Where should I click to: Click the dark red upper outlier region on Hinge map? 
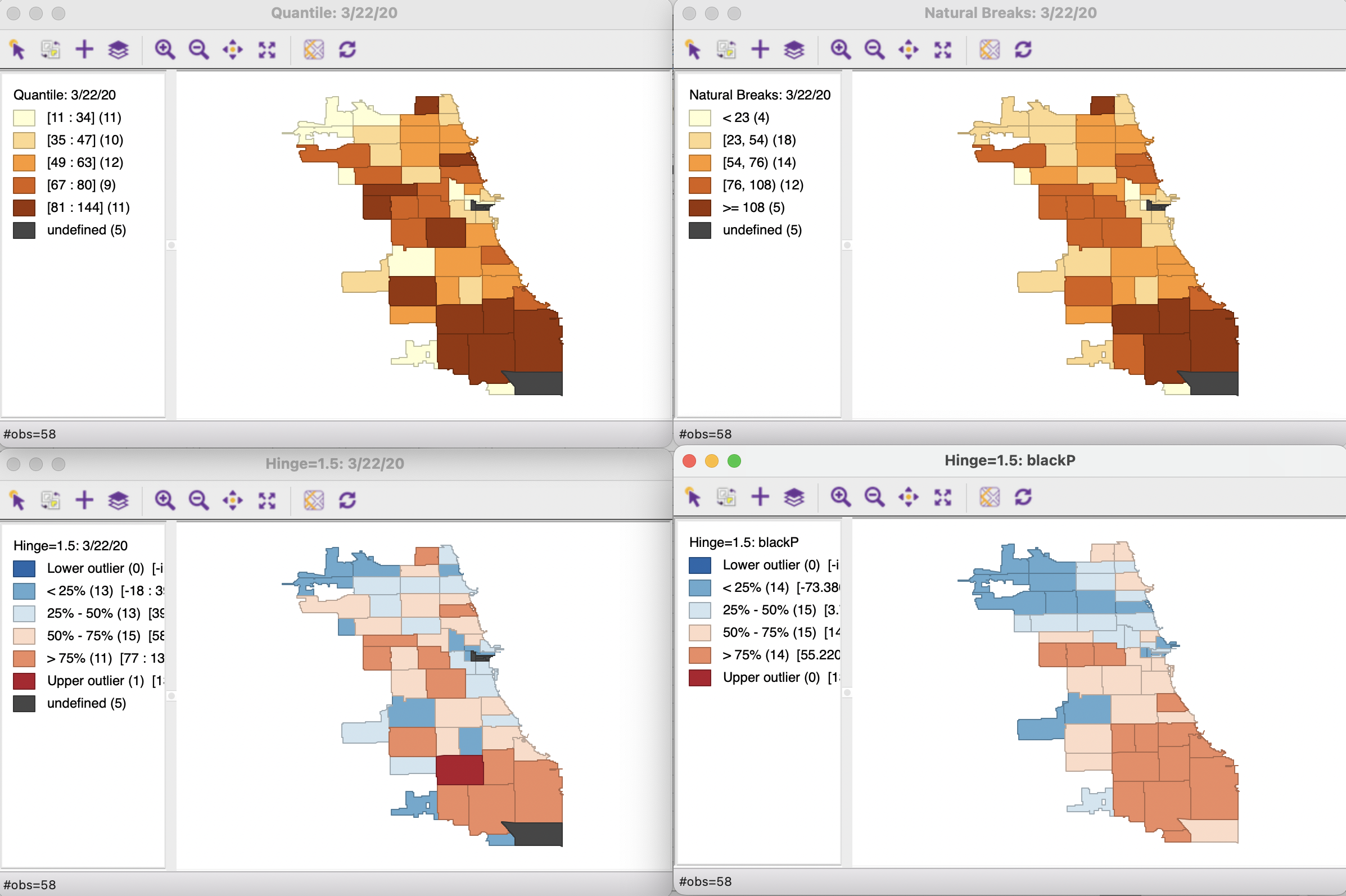coord(459,770)
